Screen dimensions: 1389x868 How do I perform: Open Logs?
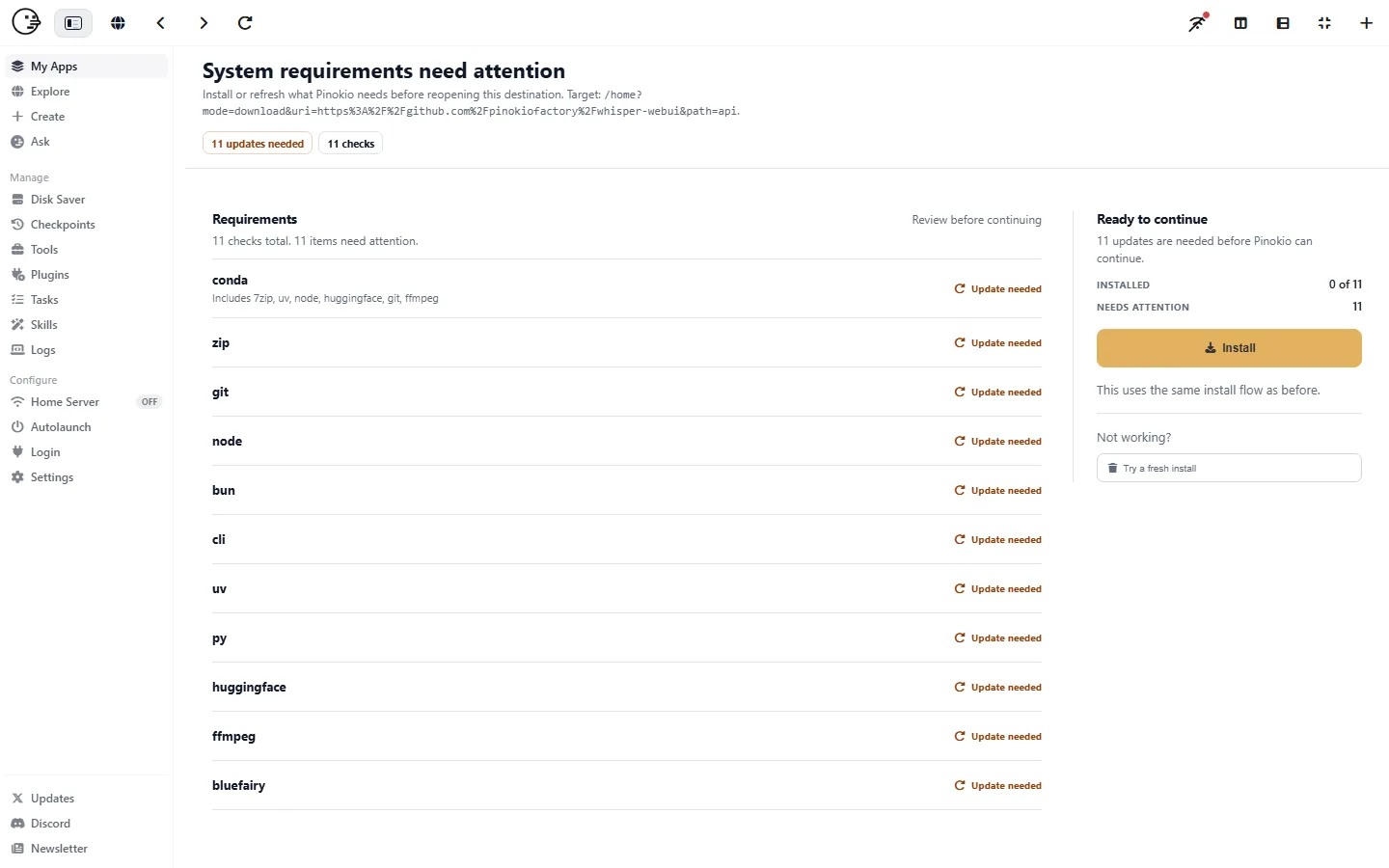86,350
